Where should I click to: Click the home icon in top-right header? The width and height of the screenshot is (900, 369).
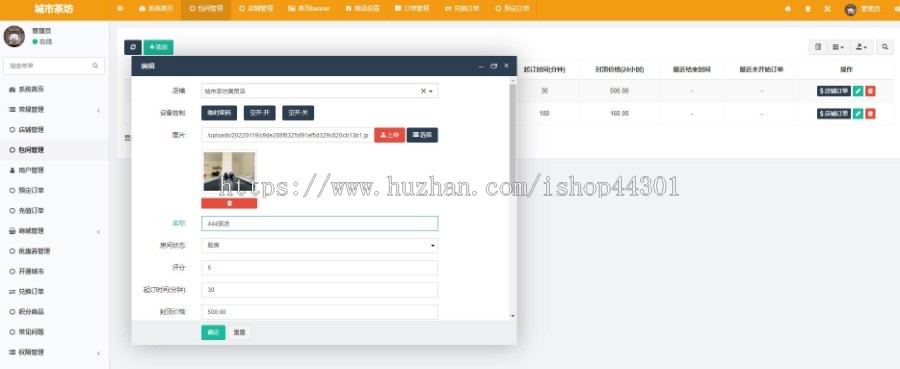coord(788,9)
